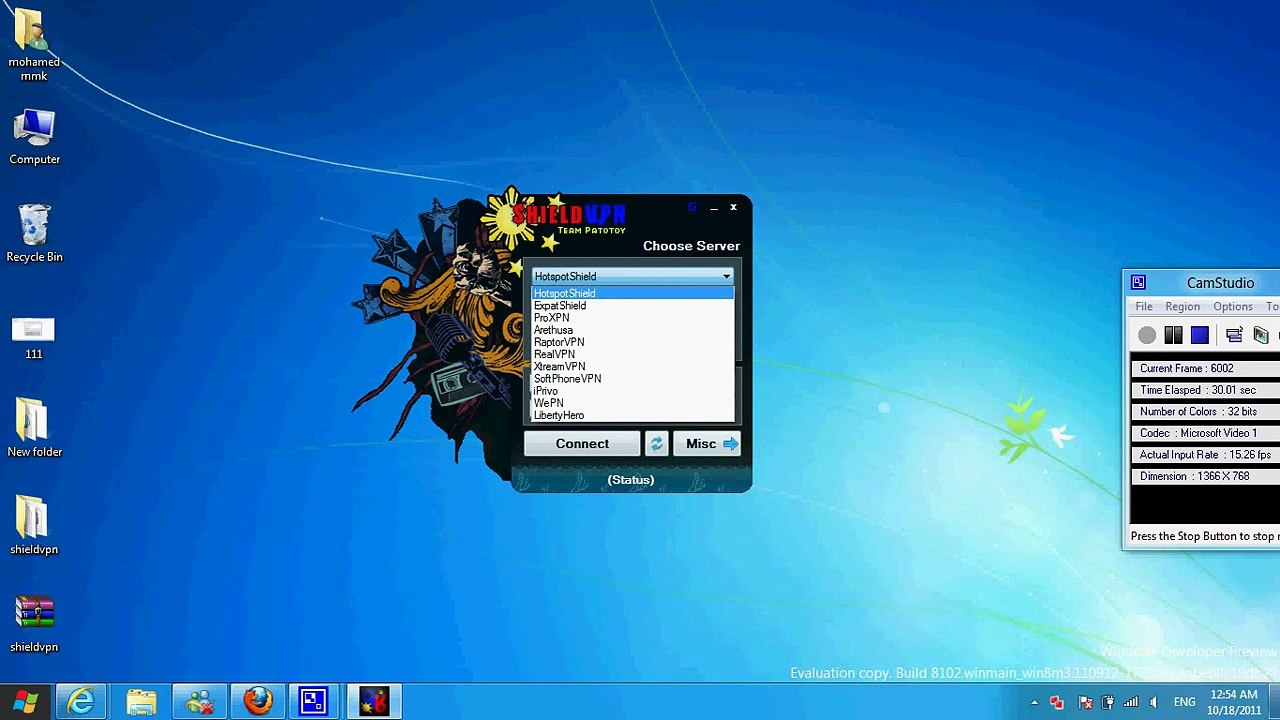The height and width of the screenshot is (720, 1280).
Task: Switch to CamStudio via its taskbar button
Action: pos(314,702)
